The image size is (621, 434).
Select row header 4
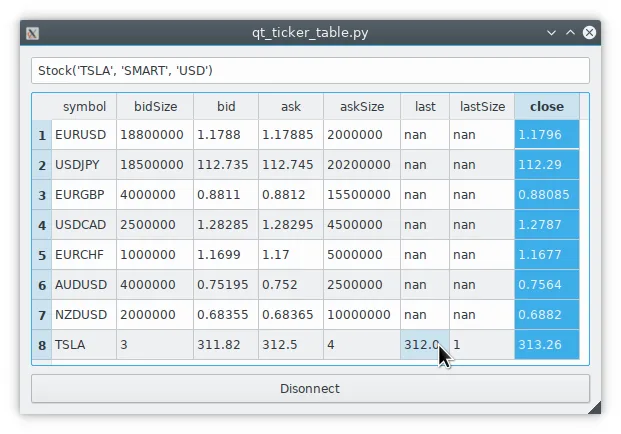click(x=42, y=225)
